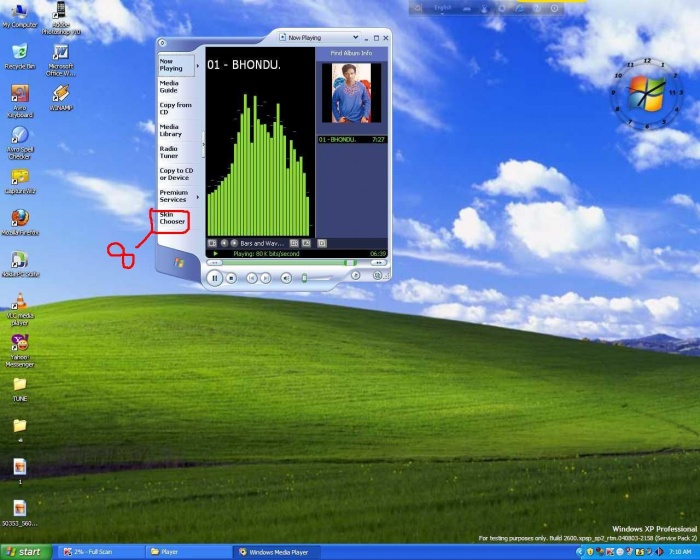Select the album art thumbnail
Viewport: 700px width, 560px height.
(351, 93)
